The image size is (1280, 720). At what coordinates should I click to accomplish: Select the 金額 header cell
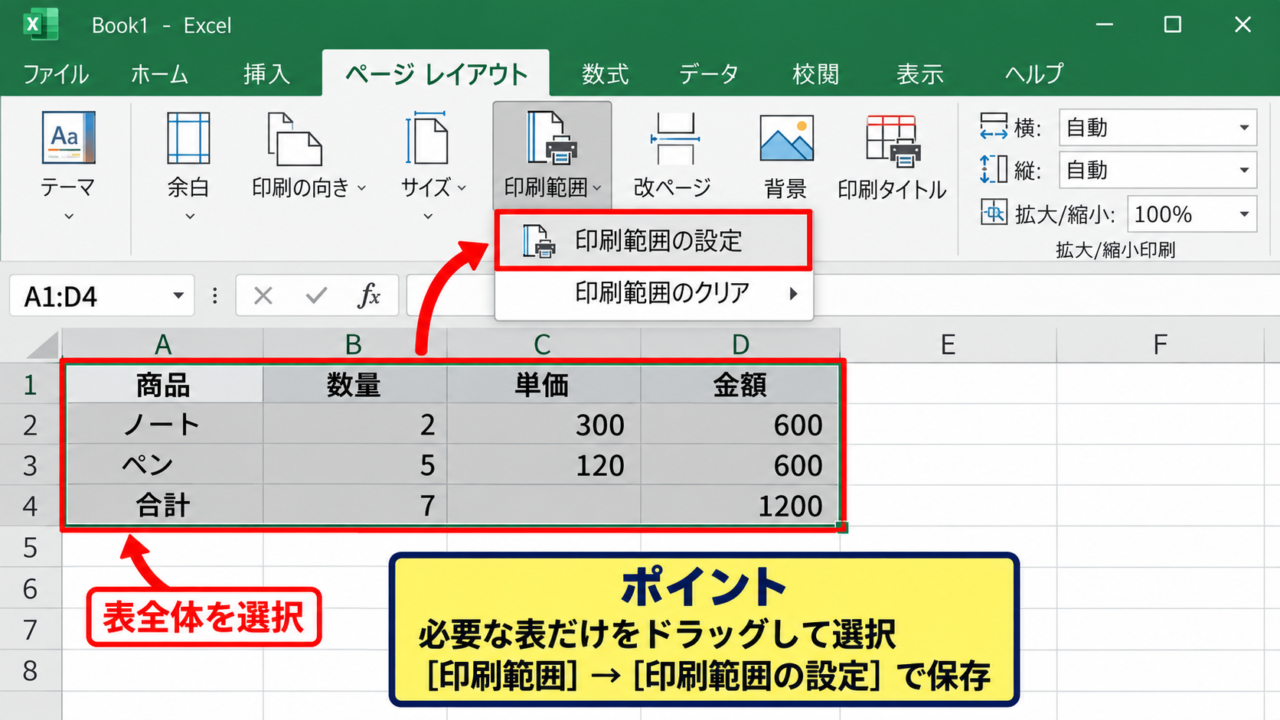point(740,385)
